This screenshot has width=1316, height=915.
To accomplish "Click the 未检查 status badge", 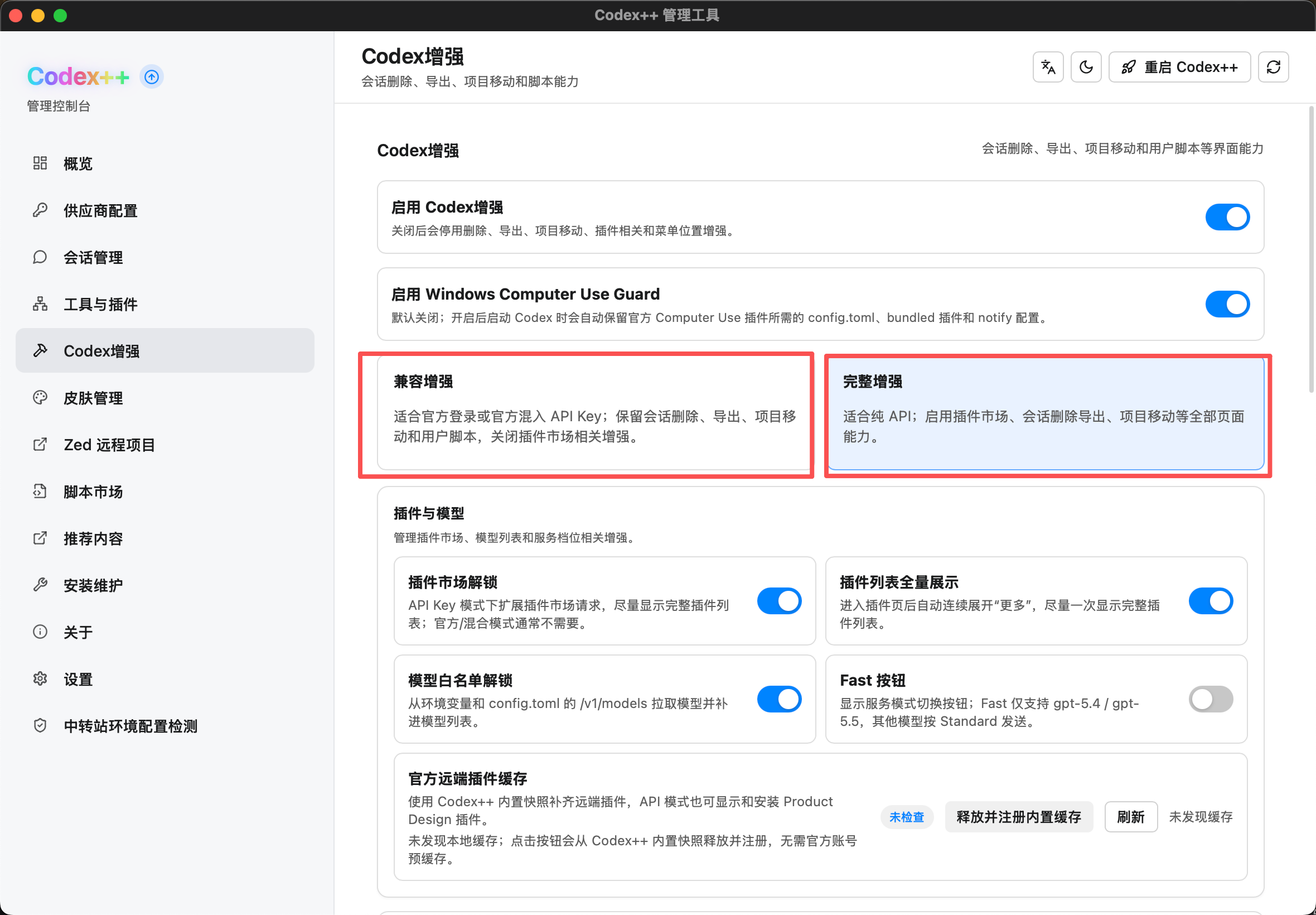I will [x=906, y=817].
